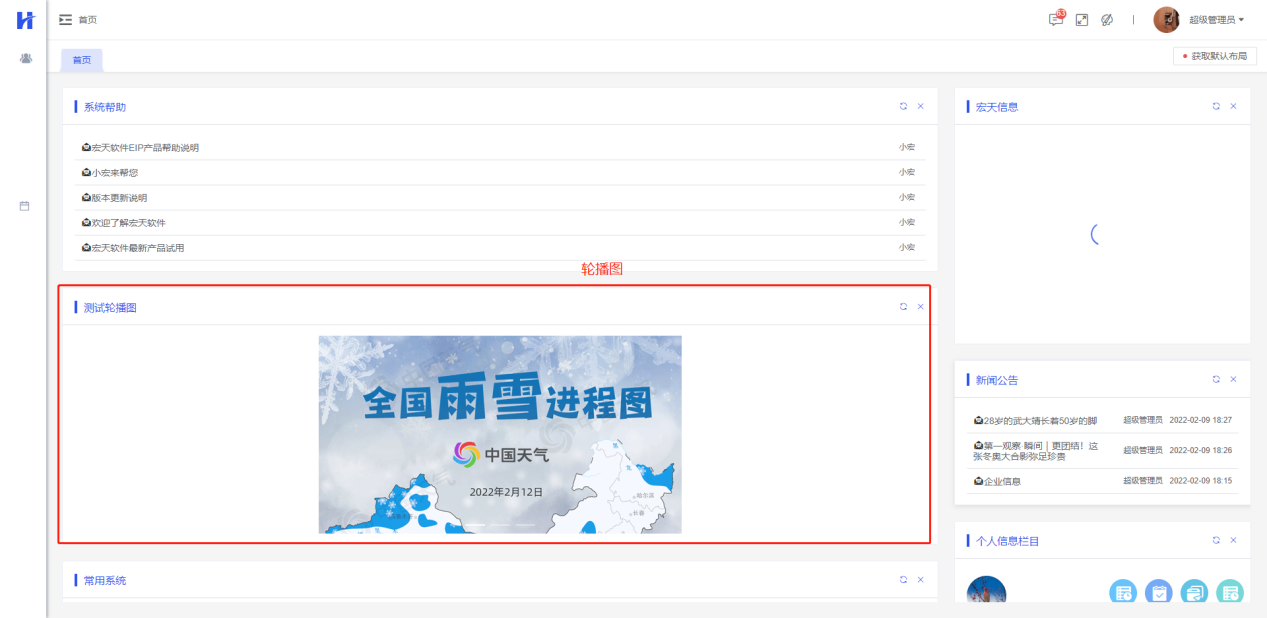Viewport: 1267px width, 618px height.
Task: Open news 第一观察 瞬间｜更团结
Action: click(x=1035, y=451)
